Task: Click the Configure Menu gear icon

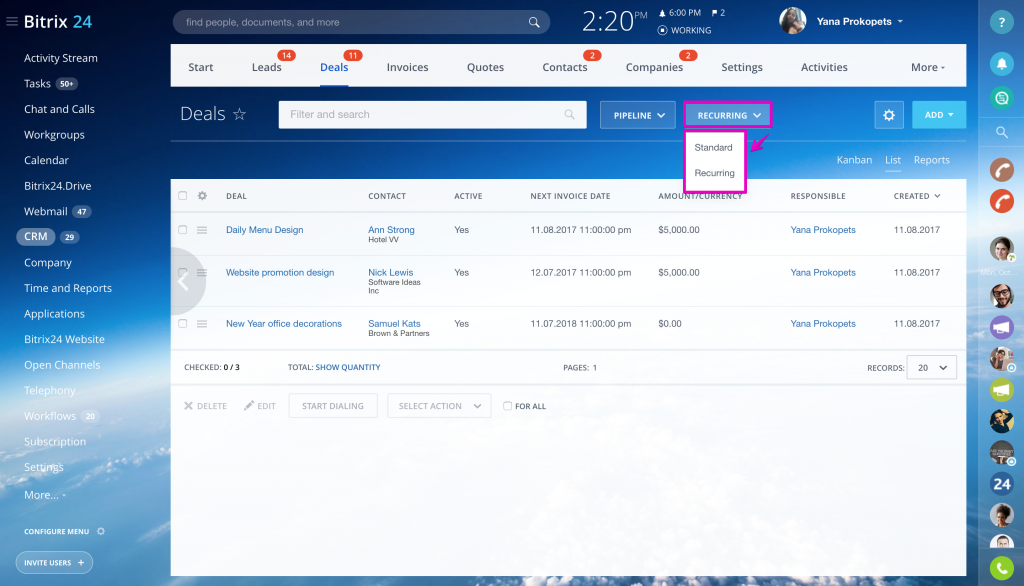Action: coord(101,531)
